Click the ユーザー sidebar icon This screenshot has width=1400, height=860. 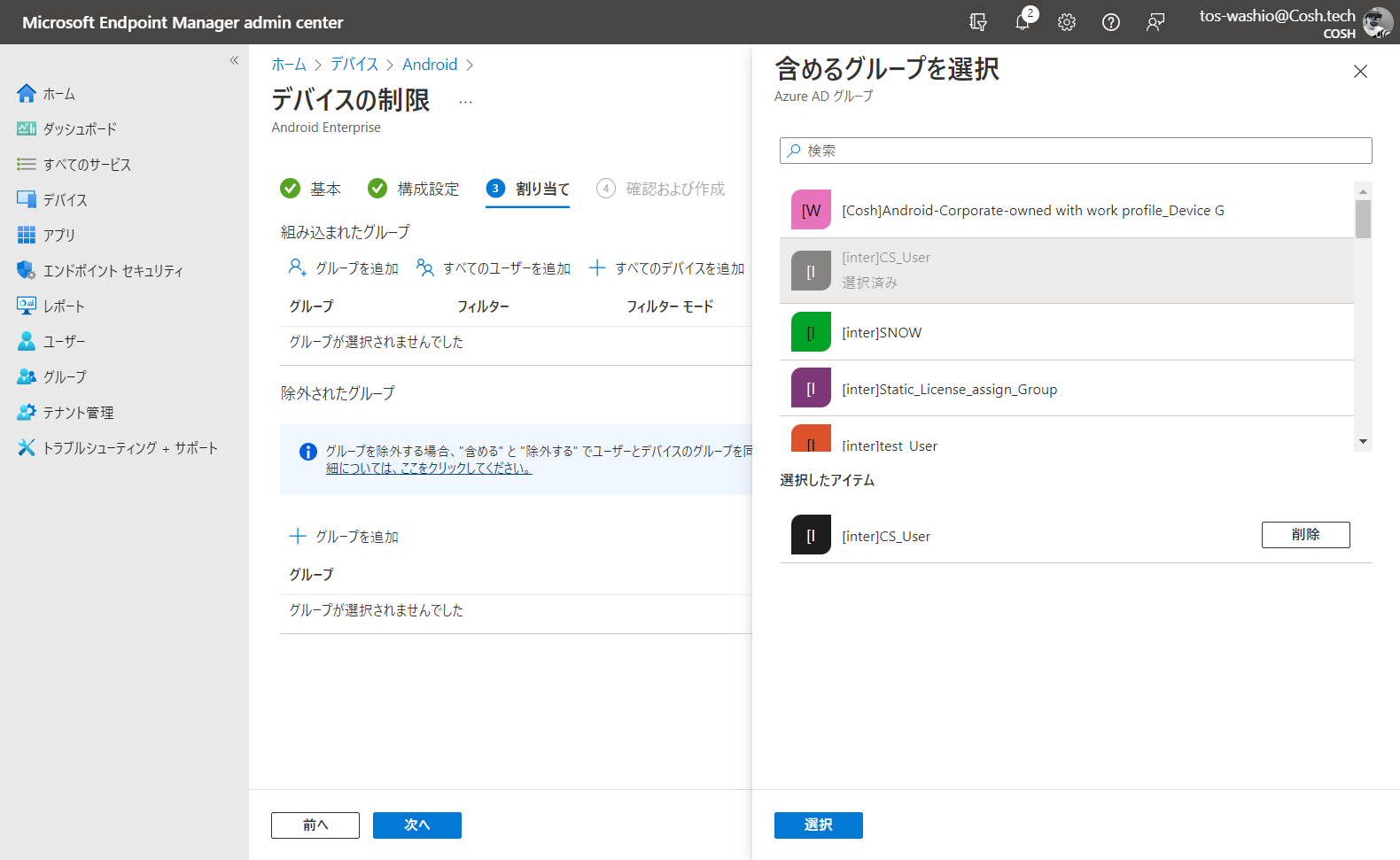pos(27,341)
